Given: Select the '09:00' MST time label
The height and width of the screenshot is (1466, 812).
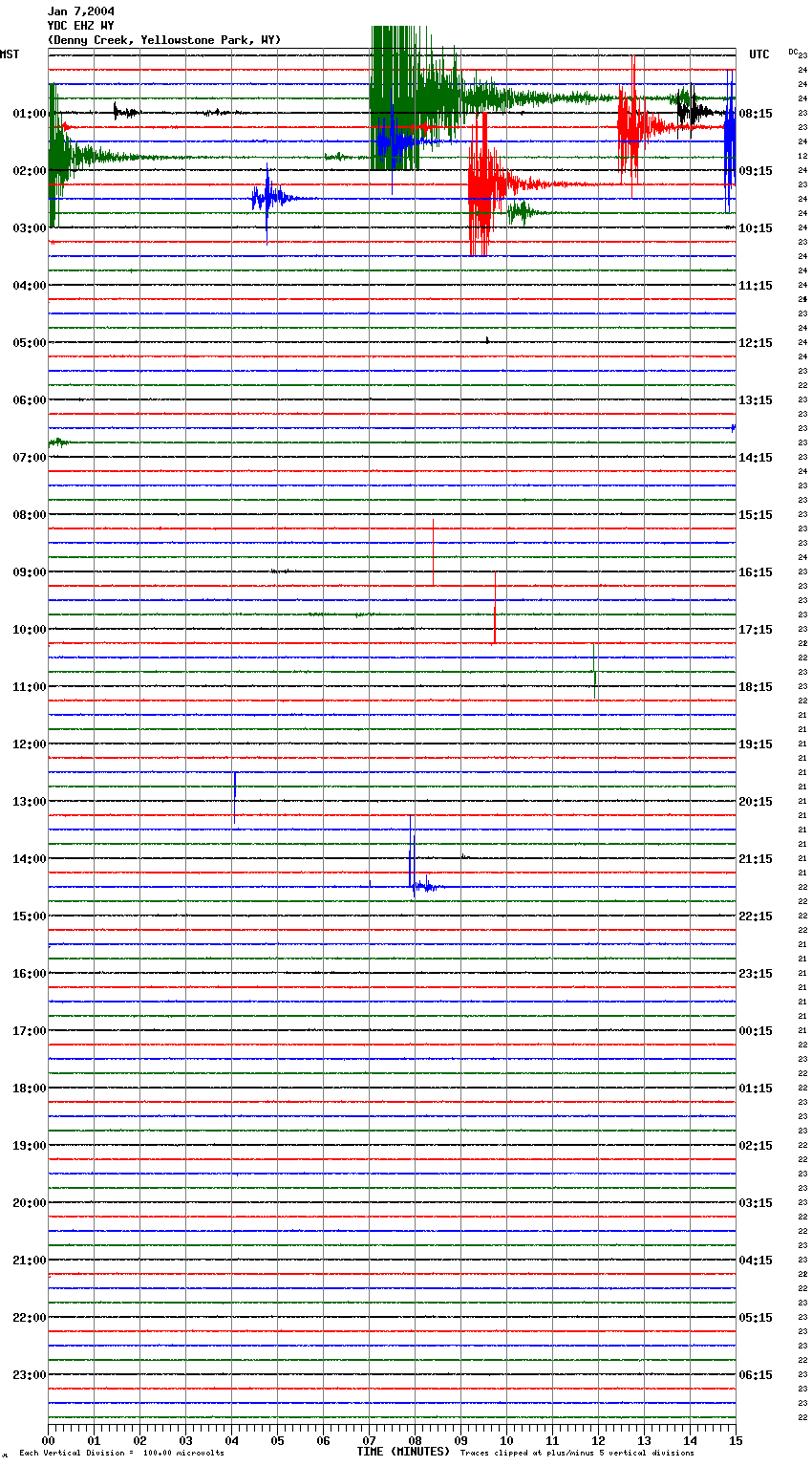Looking at the screenshot, I should (30, 572).
